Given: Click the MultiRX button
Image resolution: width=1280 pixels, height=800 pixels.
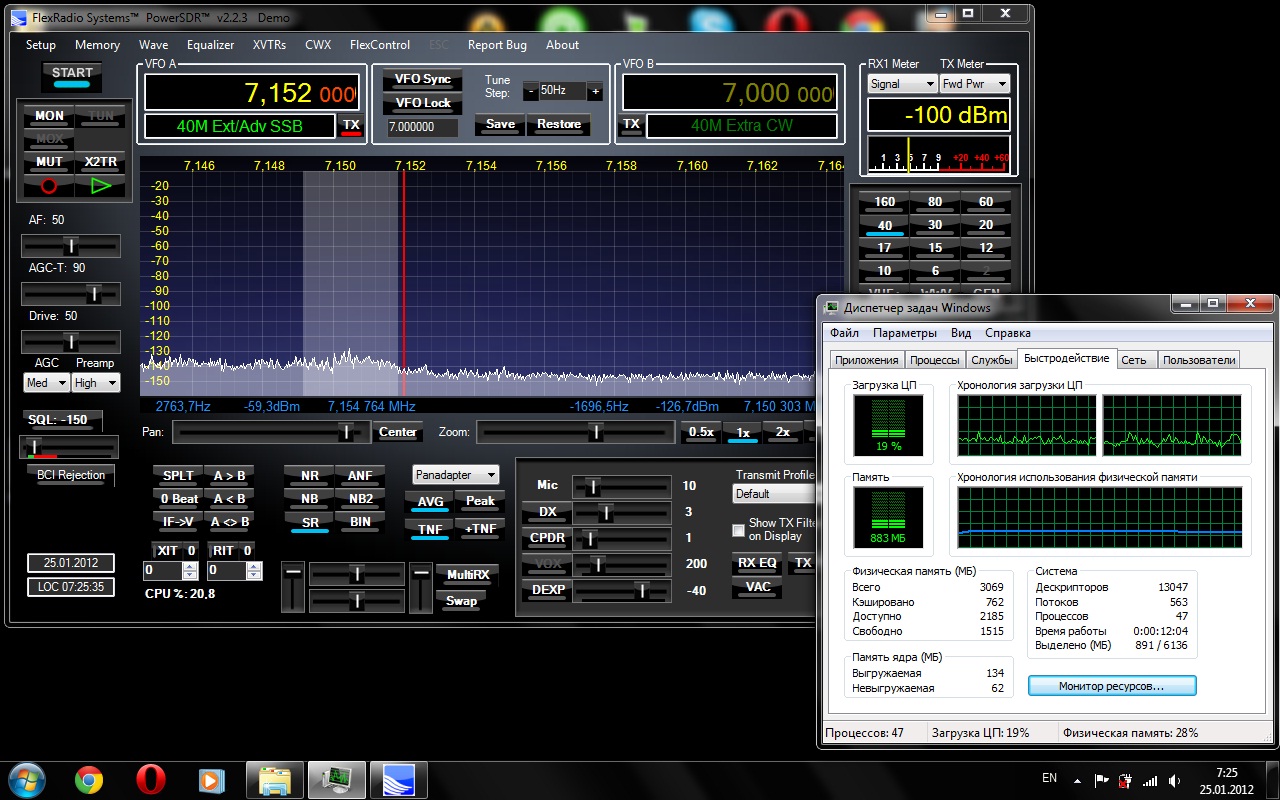Looking at the screenshot, I should coord(467,575).
